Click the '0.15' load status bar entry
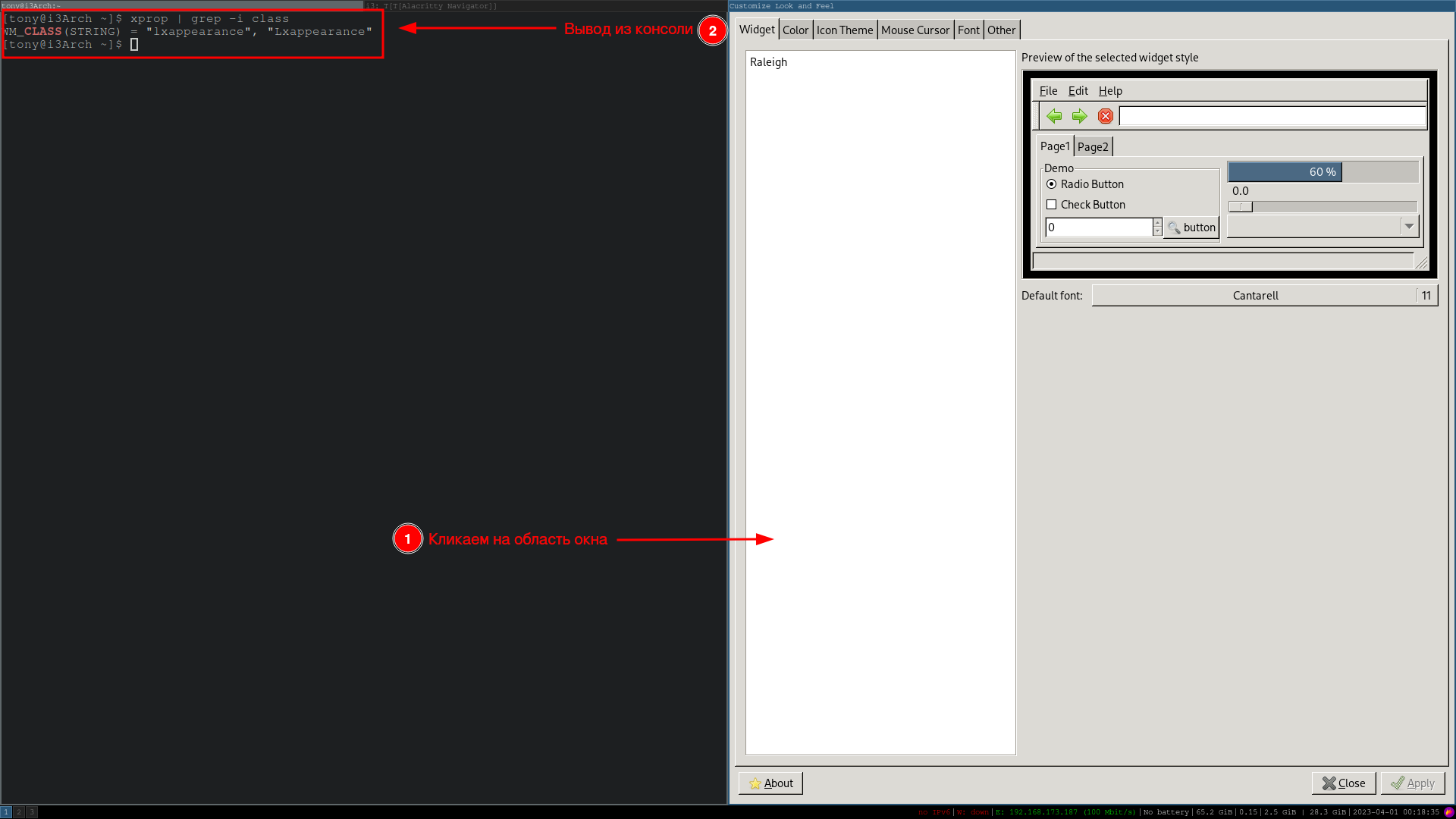This screenshot has width=1456, height=819. tap(1248, 812)
